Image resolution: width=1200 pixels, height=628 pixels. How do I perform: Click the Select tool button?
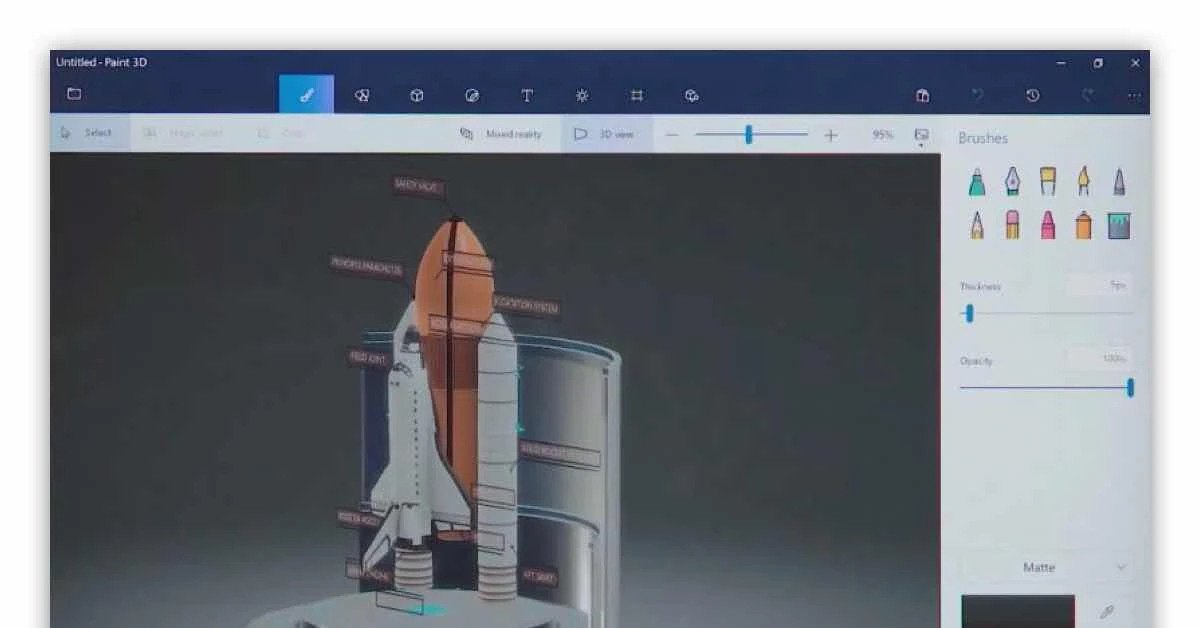click(90, 133)
